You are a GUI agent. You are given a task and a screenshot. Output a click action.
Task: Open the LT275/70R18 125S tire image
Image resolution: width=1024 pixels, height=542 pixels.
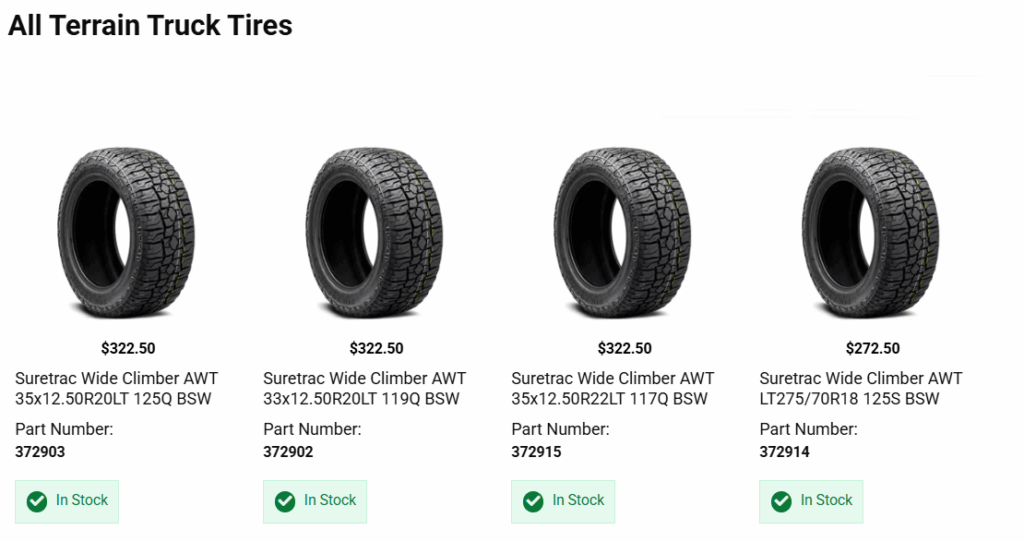click(x=872, y=232)
